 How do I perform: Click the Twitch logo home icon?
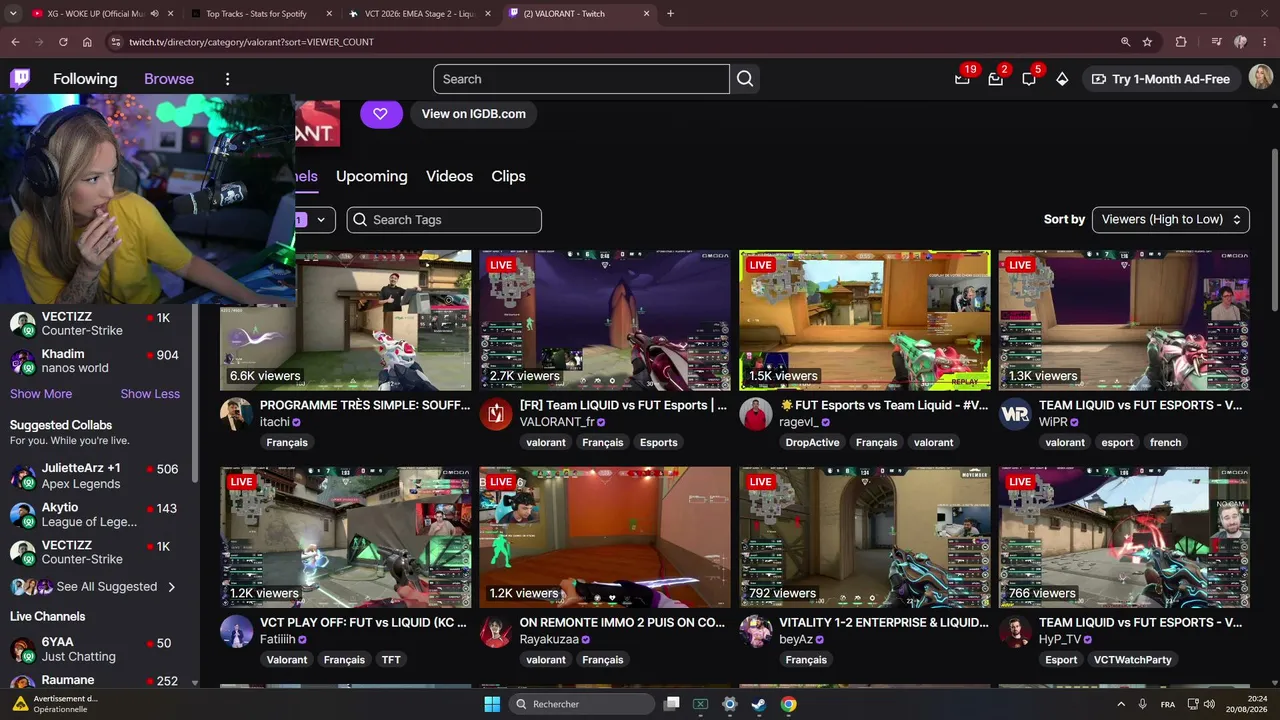(20, 79)
